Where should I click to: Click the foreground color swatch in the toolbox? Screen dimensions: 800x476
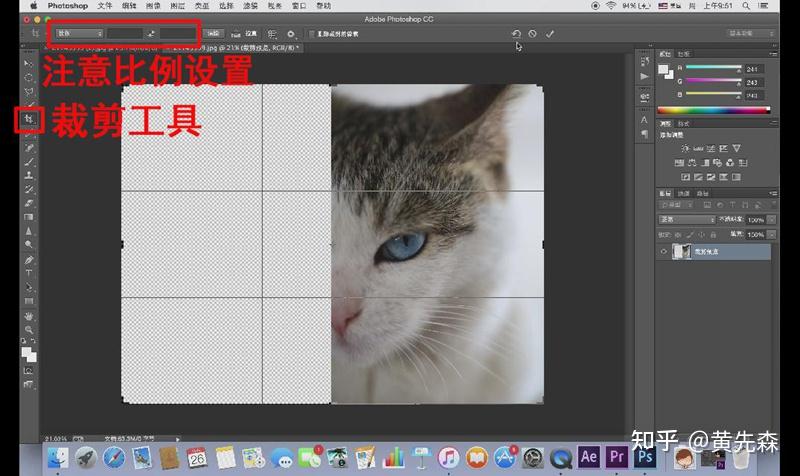(26, 352)
